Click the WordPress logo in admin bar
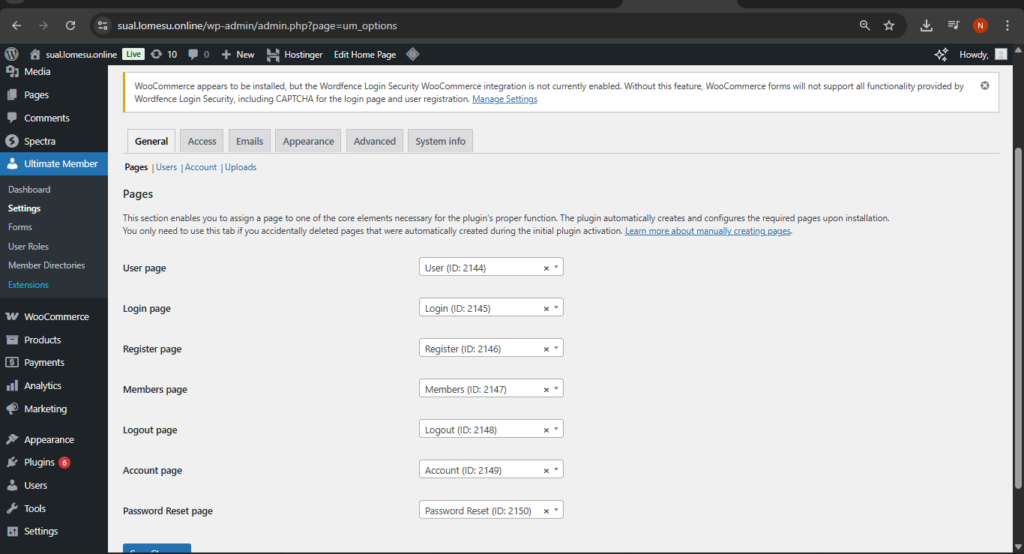1024x554 pixels. click(x=12, y=54)
